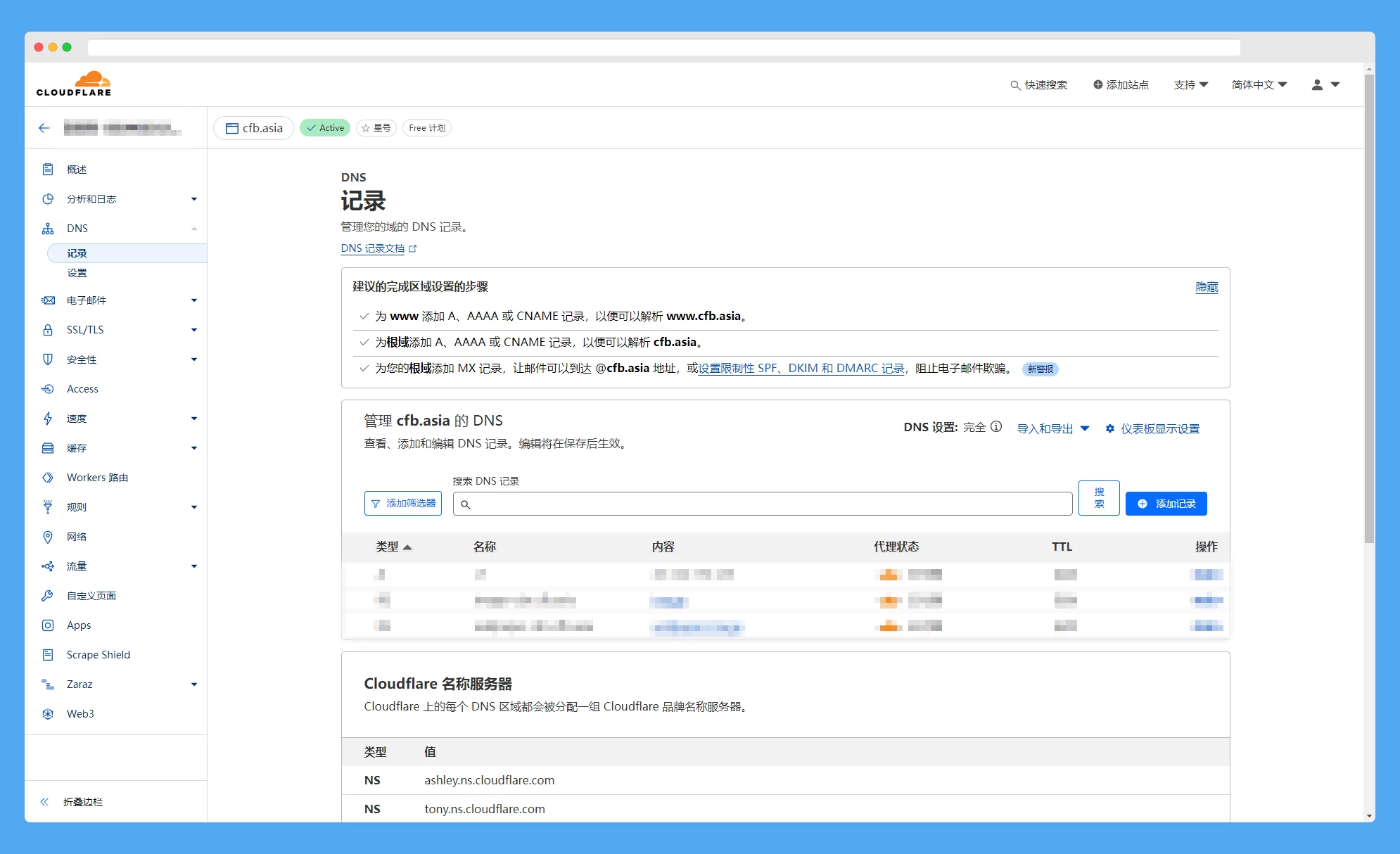Open the 支持 support menu

(x=1190, y=84)
